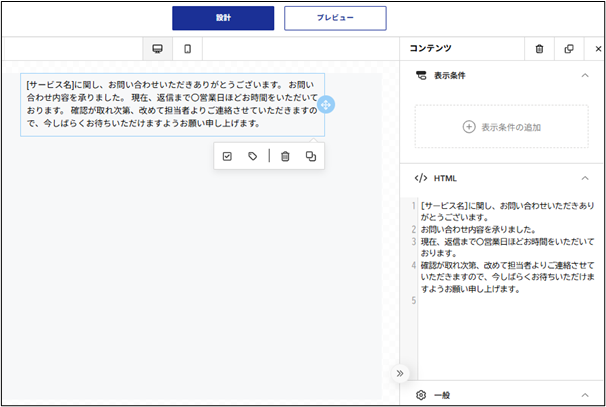Collapse side panel with double-arrow button
Image resolution: width=606 pixels, height=407 pixels.
pos(400,373)
